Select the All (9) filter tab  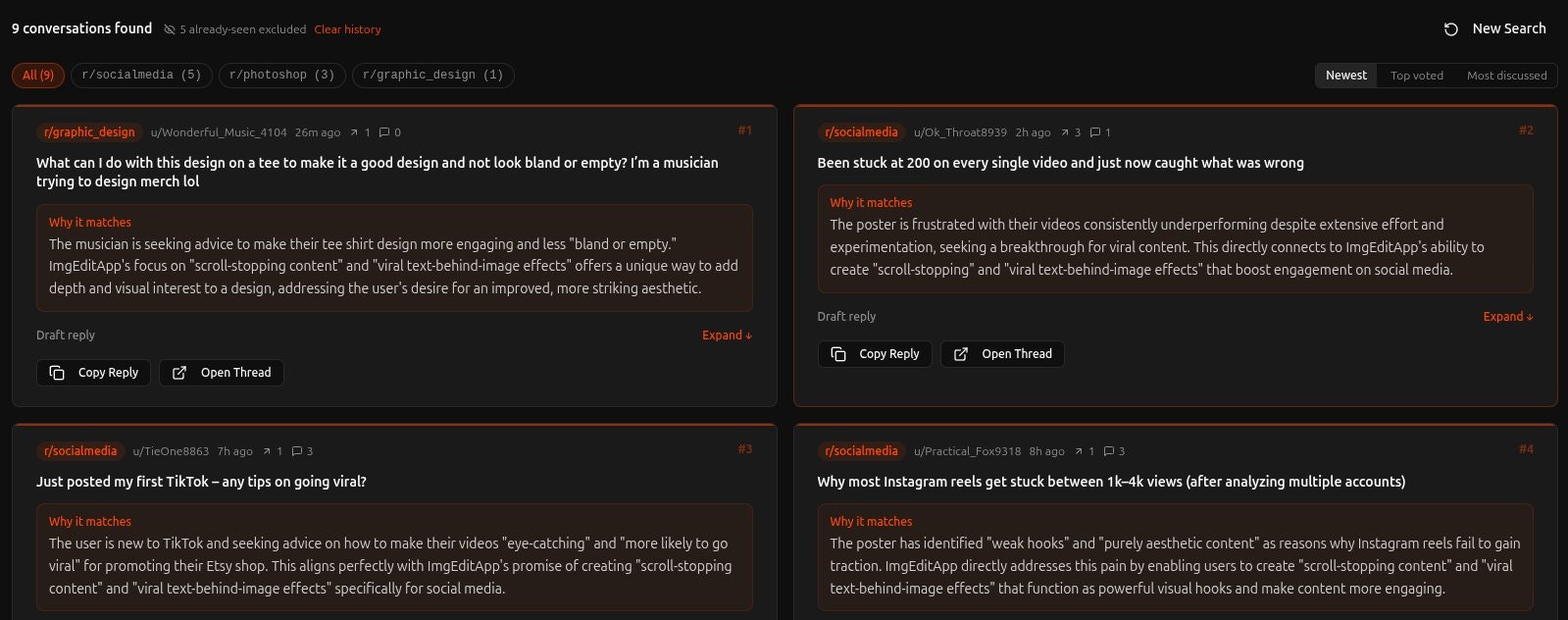[x=38, y=76]
